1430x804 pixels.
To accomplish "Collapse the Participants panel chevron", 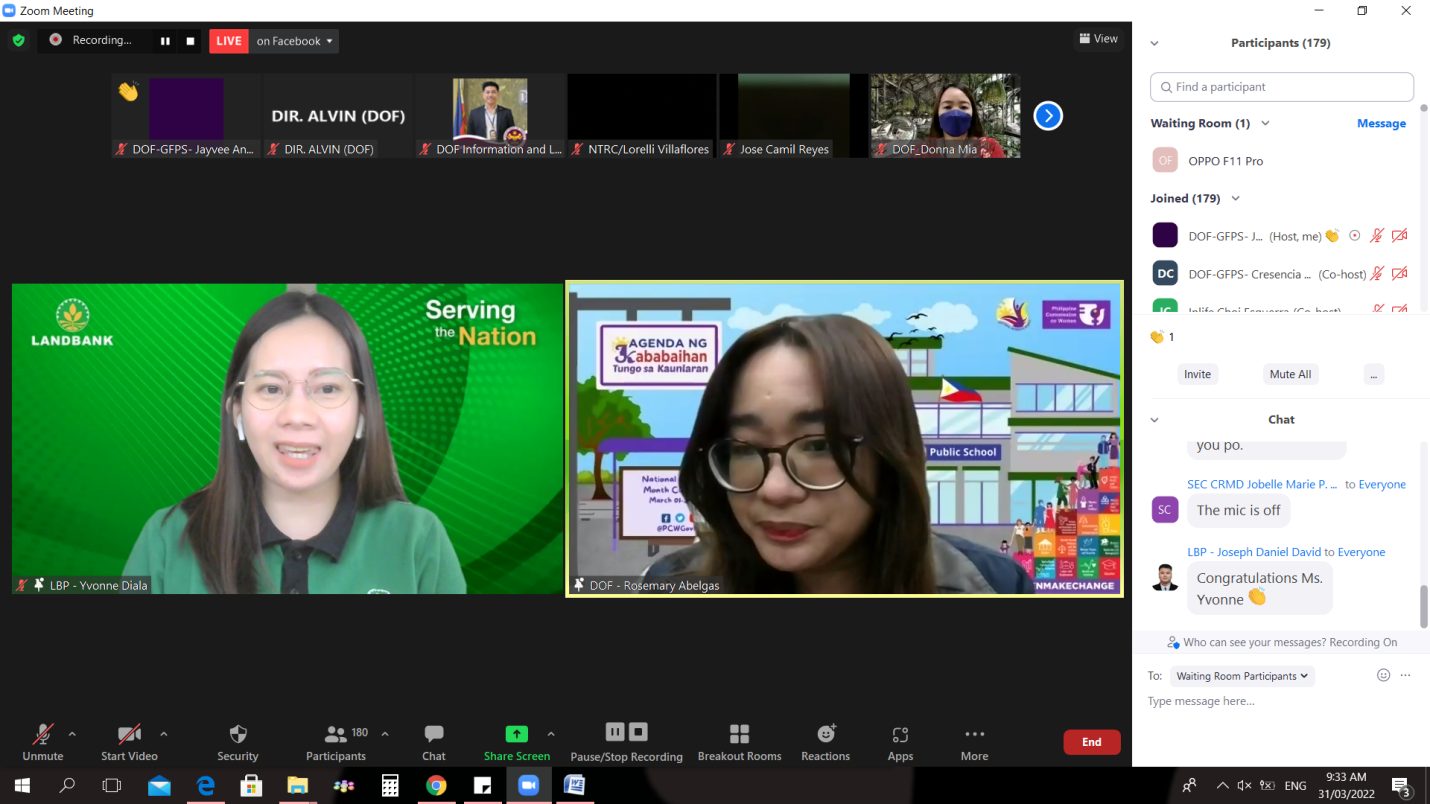I will pyautogui.click(x=1155, y=43).
